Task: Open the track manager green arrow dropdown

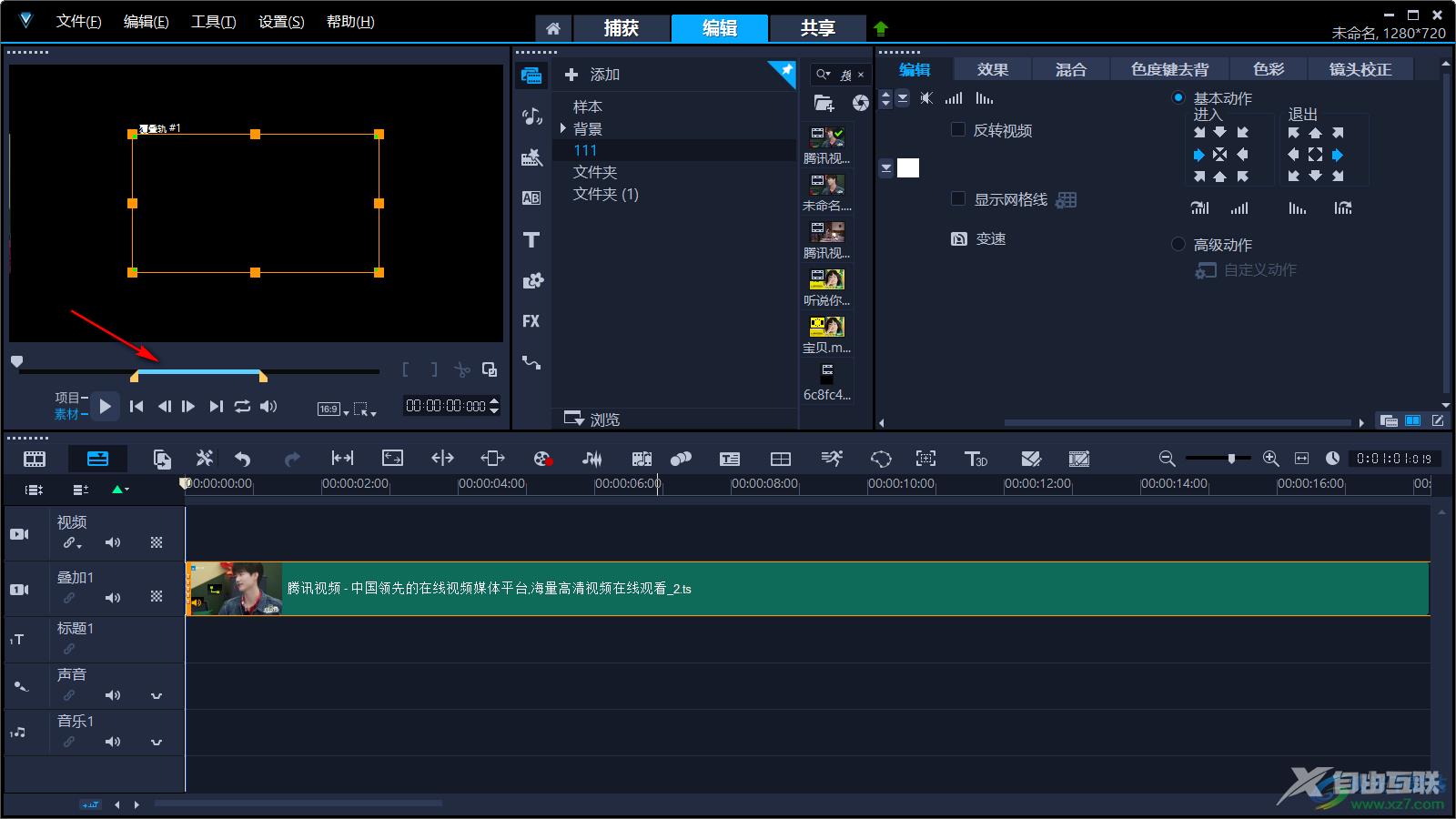Action: (120, 490)
